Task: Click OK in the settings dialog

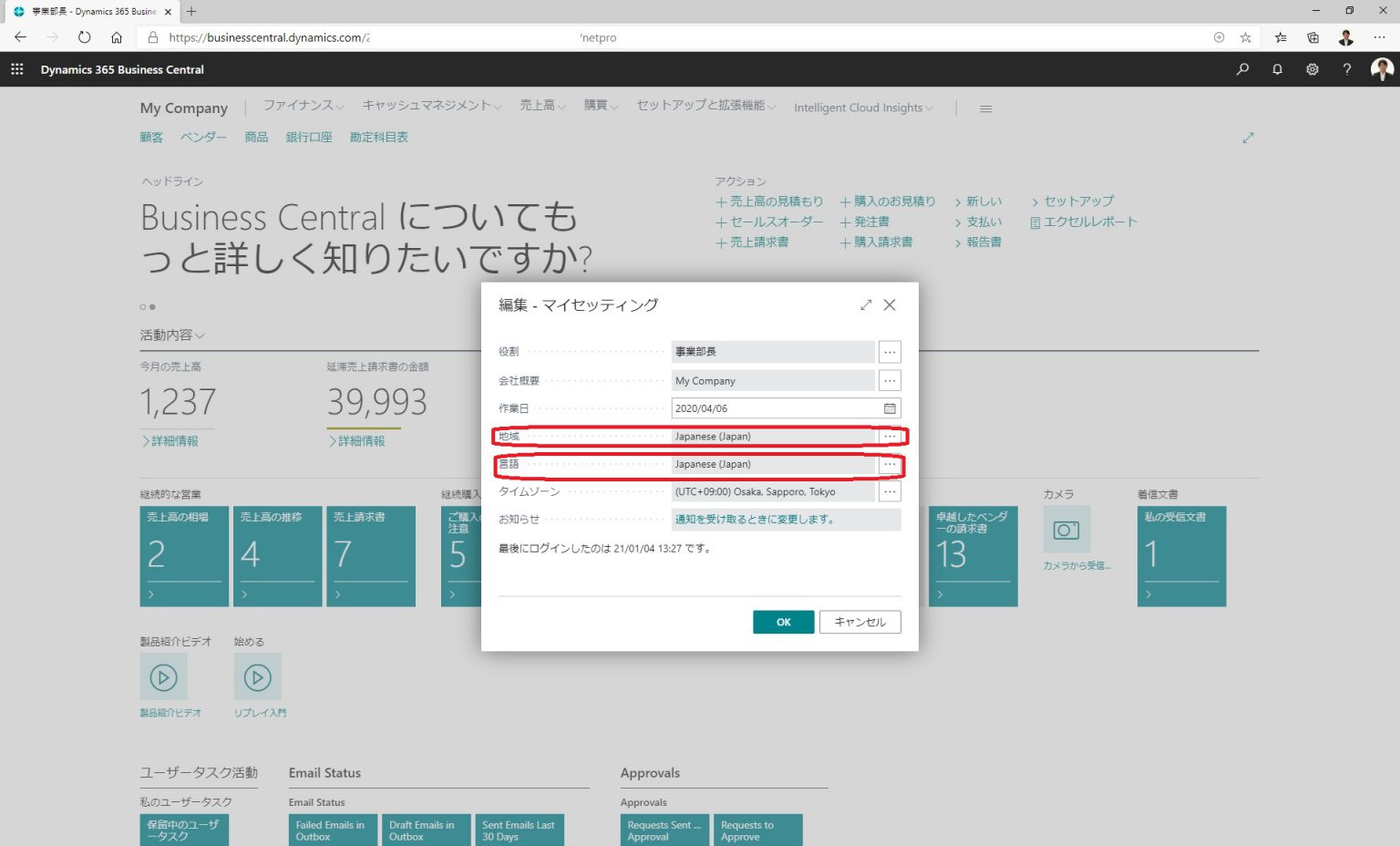Action: click(784, 622)
